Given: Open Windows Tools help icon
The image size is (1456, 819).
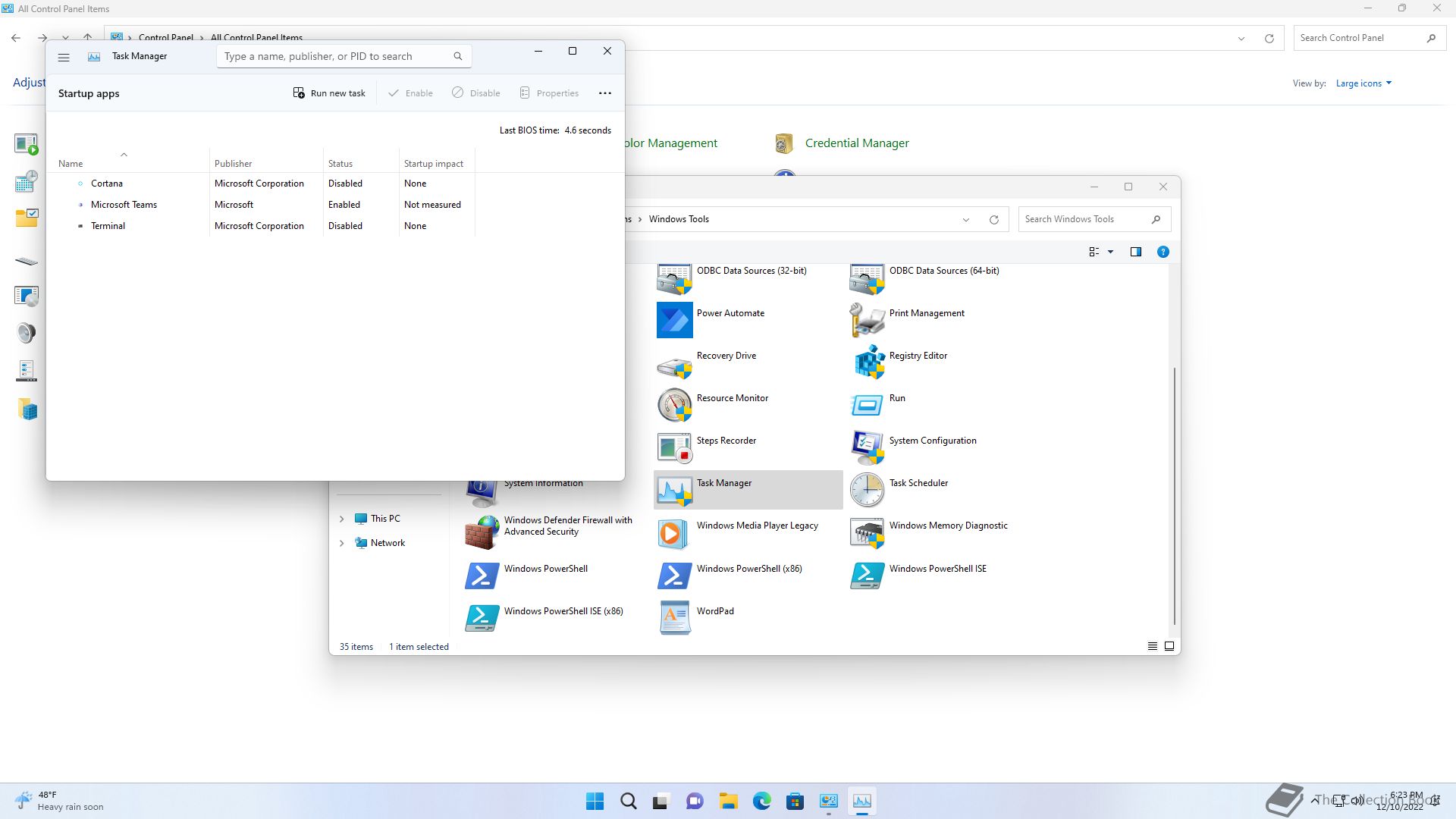Looking at the screenshot, I should click(1163, 252).
